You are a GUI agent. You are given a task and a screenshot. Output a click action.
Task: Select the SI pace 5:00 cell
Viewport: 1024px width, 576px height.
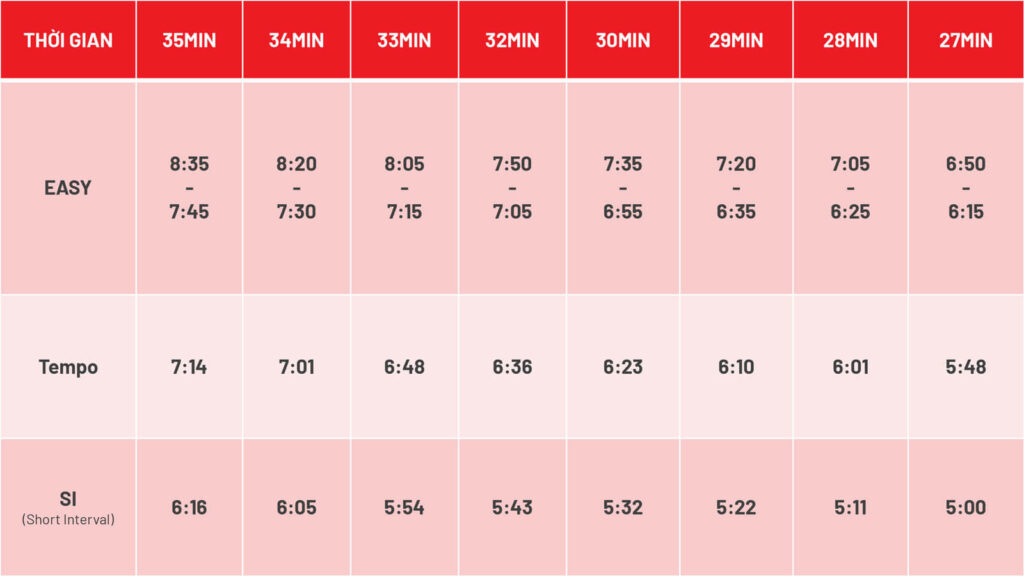tap(966, 507)
